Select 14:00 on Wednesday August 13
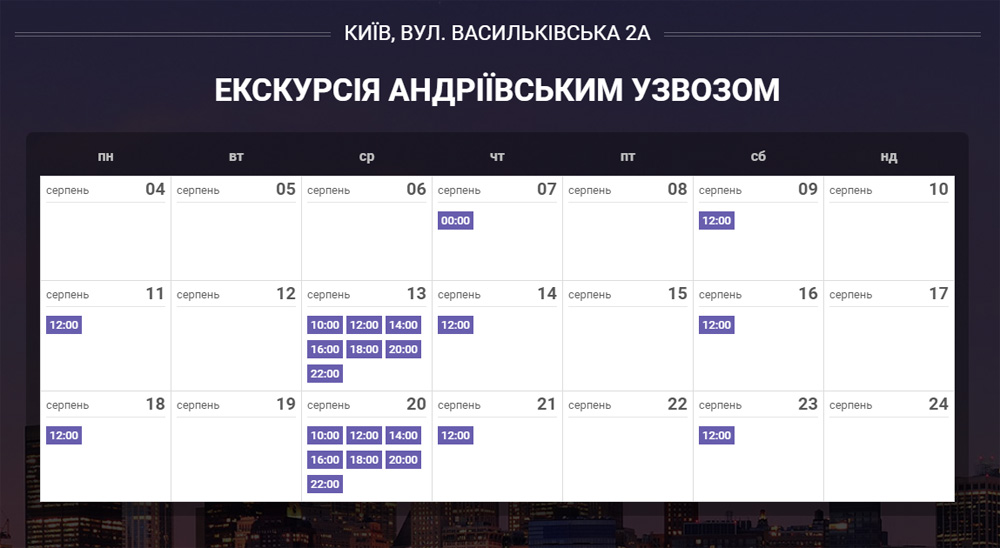The width and height of the screenshot is (1000, 548). [403, 325]
